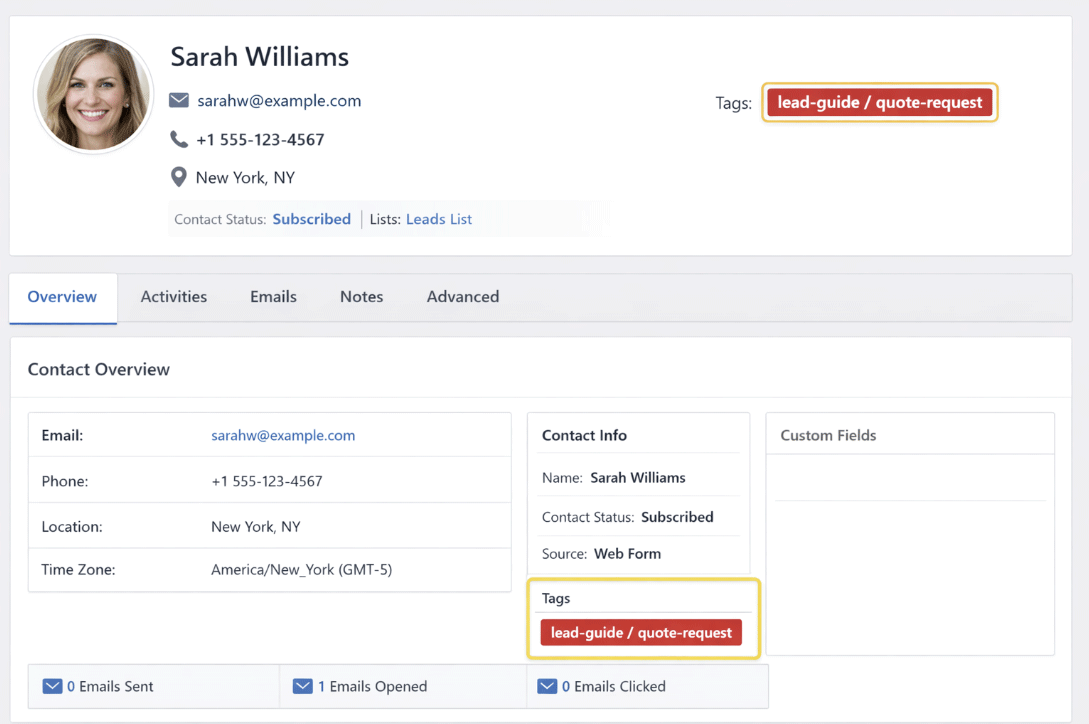1089x724 pixels.
Task: Click the location pin icon
Action: tap(179, 177)
